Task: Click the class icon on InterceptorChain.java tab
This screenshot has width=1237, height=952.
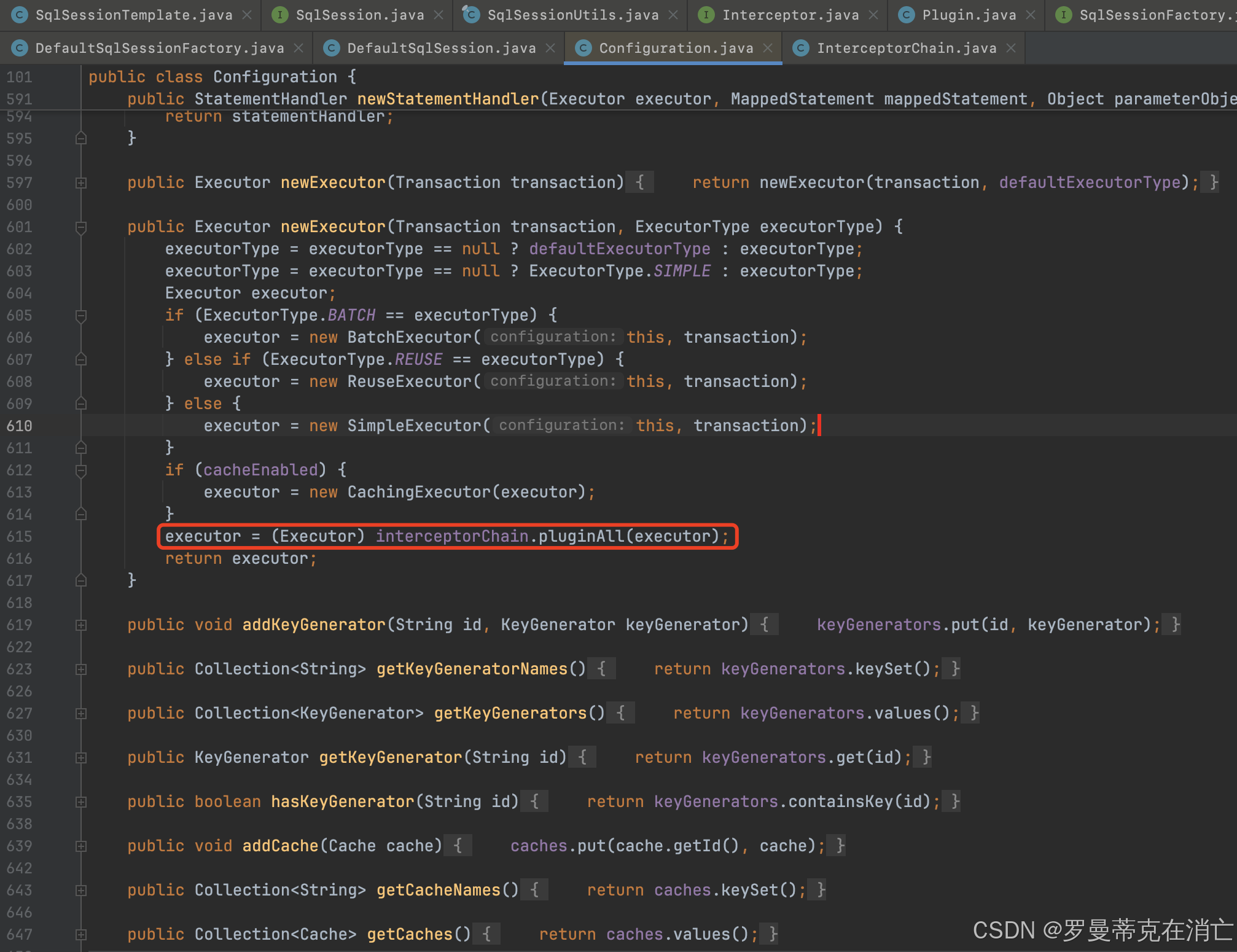Action: (801, 48)
